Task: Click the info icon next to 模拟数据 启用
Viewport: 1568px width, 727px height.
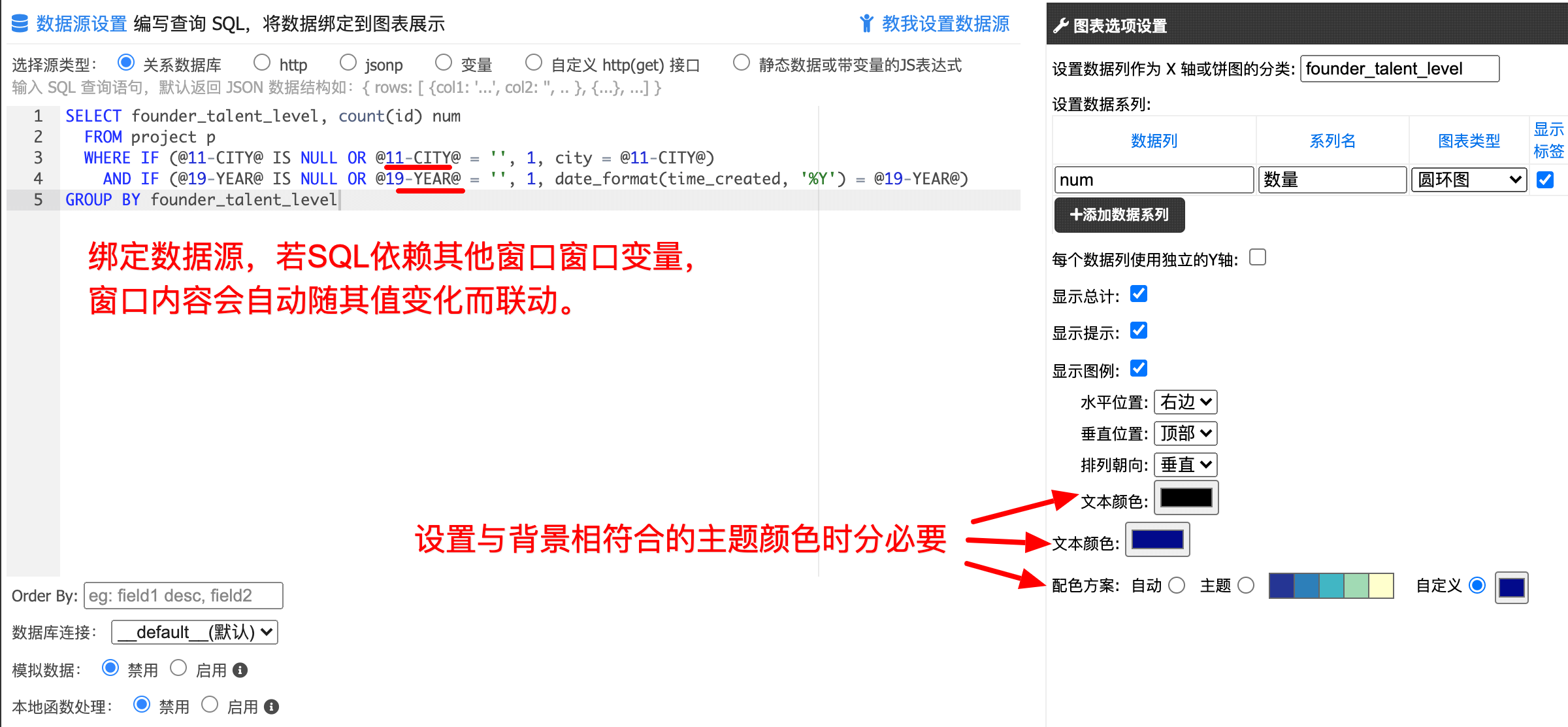Action: point(240,670)
